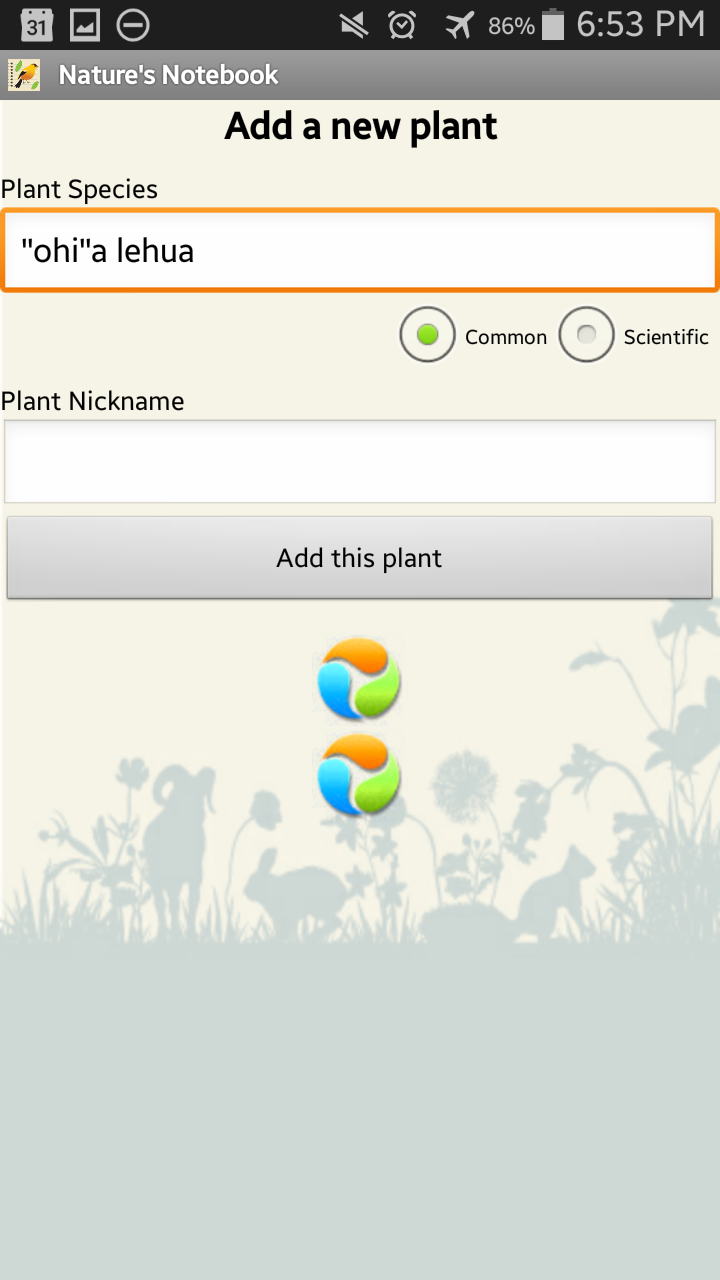
Task: Tap the 86% battery percentage text
Action: point(511,26)
